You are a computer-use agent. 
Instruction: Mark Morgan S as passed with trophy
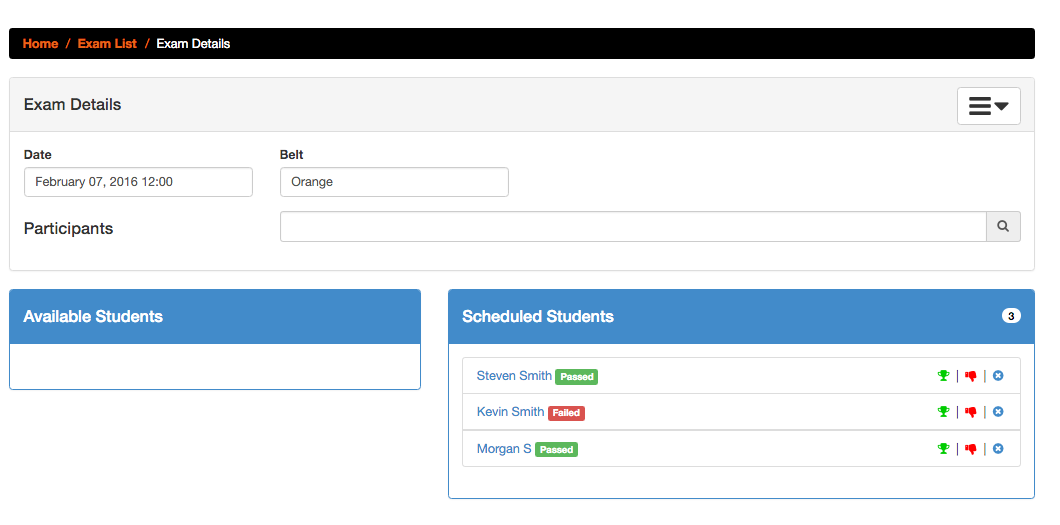coord(943,448)
